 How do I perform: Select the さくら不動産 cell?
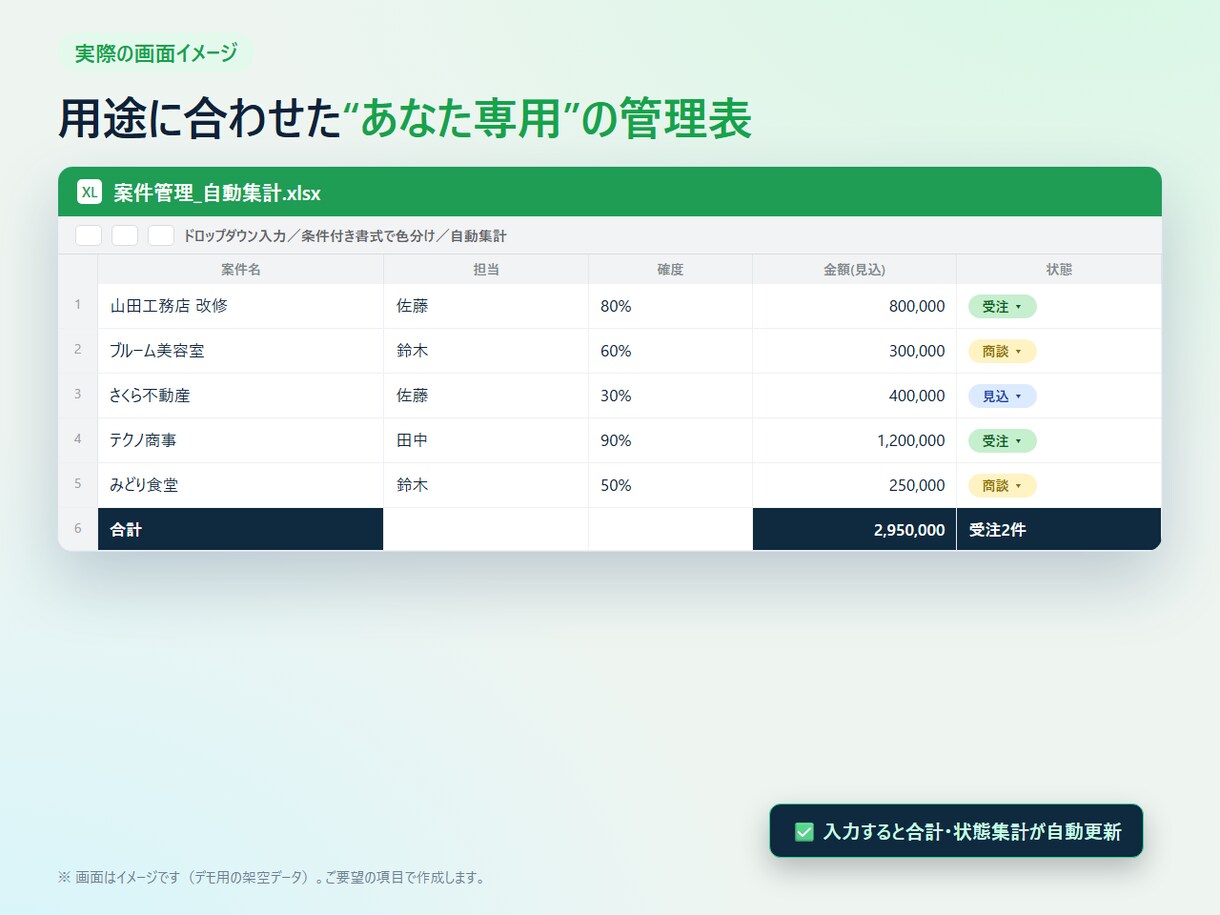pos(241,396)
